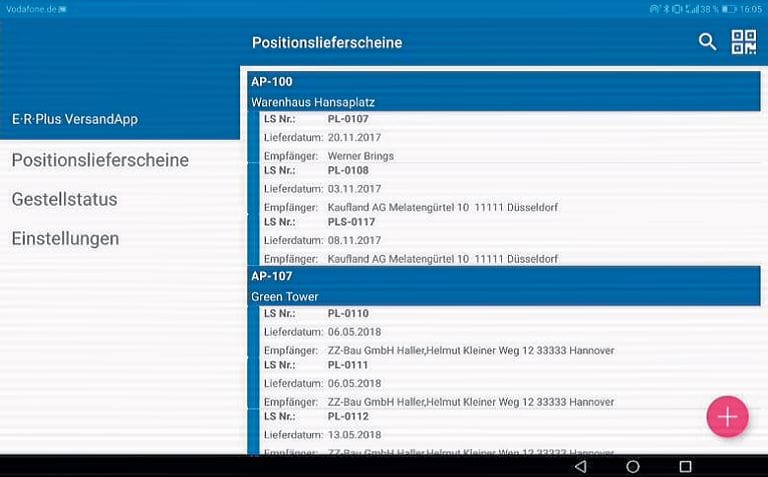This screenshot has width=768, height=477.
Task: Select Gestellstatus in the side menu
Action: pyautogui.click(x=65, y=199)
